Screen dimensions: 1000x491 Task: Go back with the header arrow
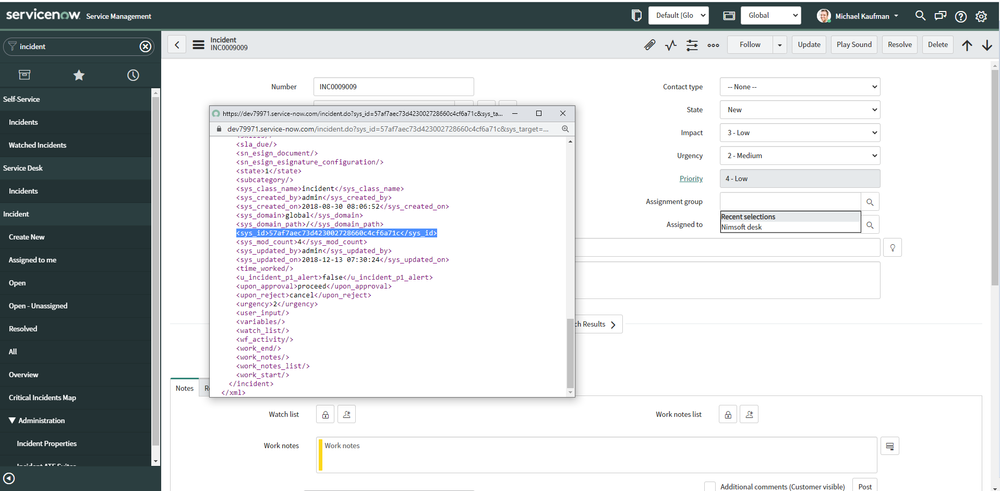click(177, 45)
